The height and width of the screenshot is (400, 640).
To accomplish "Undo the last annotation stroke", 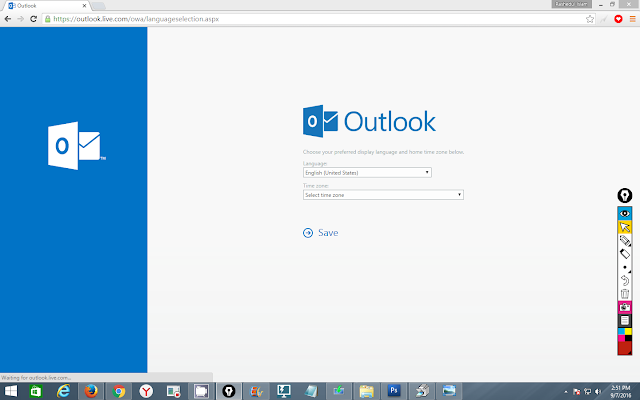I will (x=624, y=280).
